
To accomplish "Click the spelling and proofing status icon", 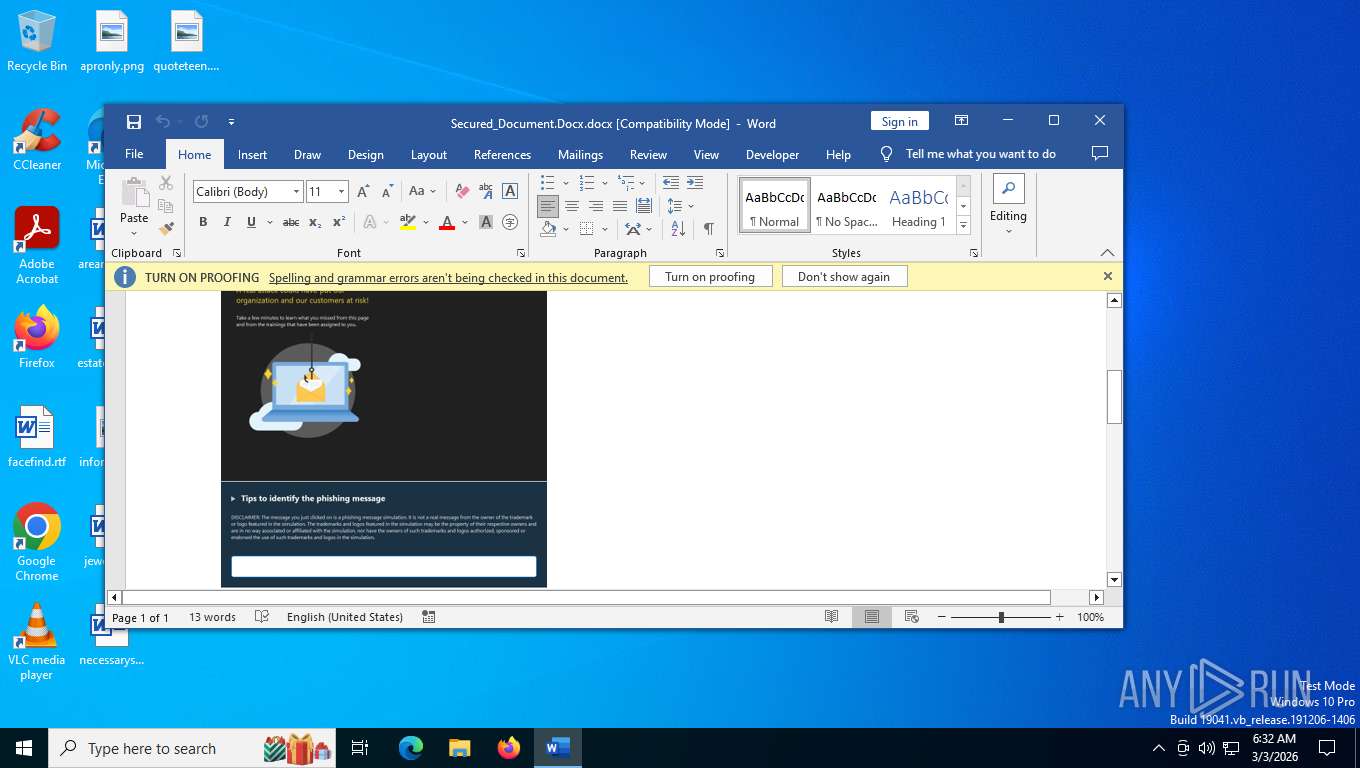I will (x=262, y=617).
